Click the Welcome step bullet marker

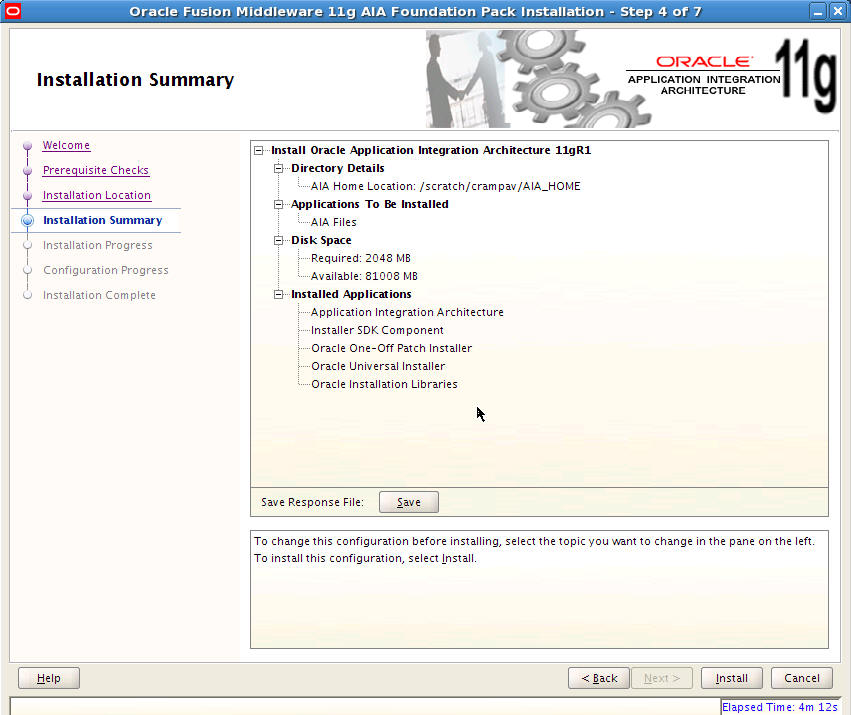(x=28, y=145)
